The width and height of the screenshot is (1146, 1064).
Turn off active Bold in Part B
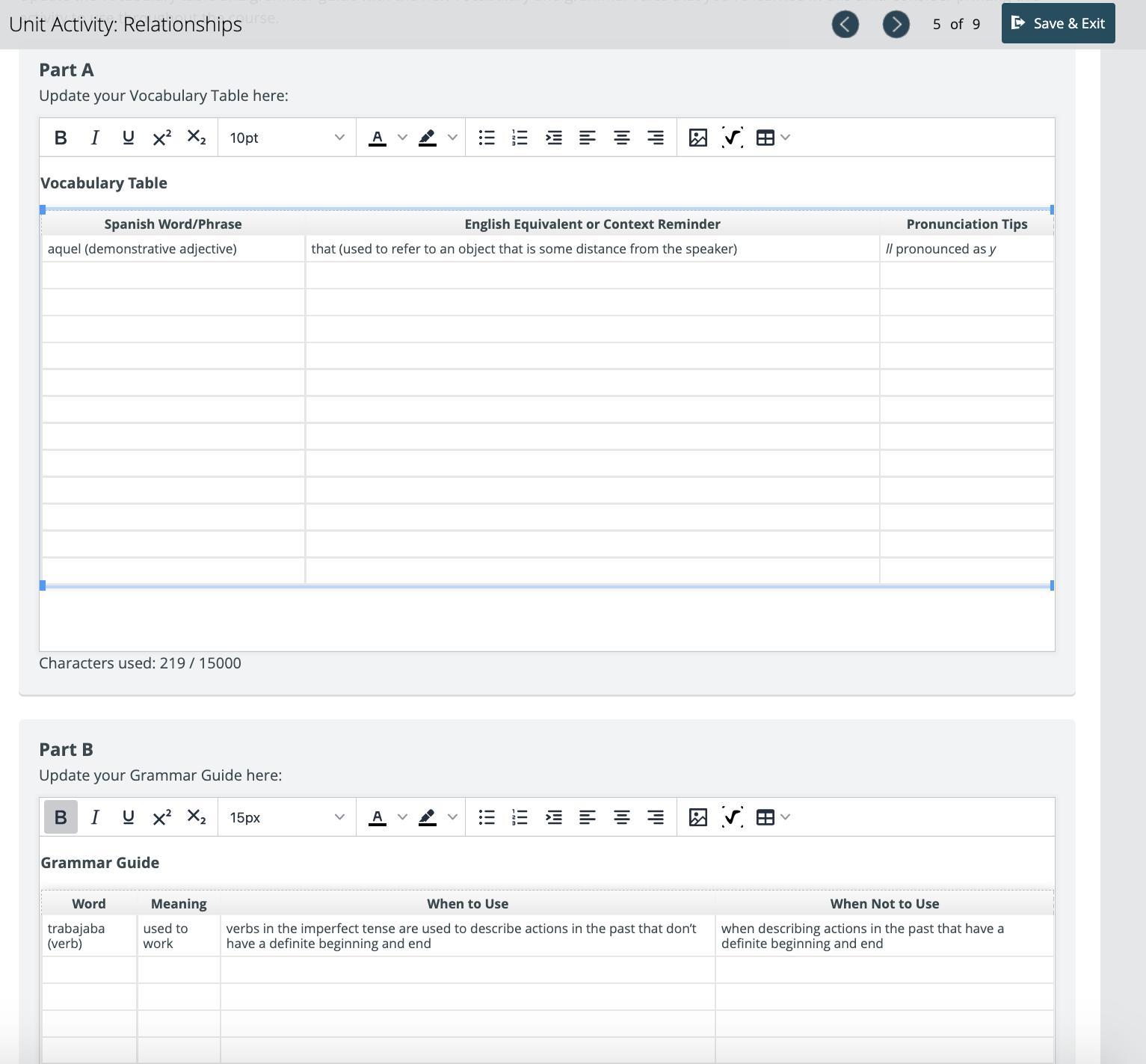(61, 817)
